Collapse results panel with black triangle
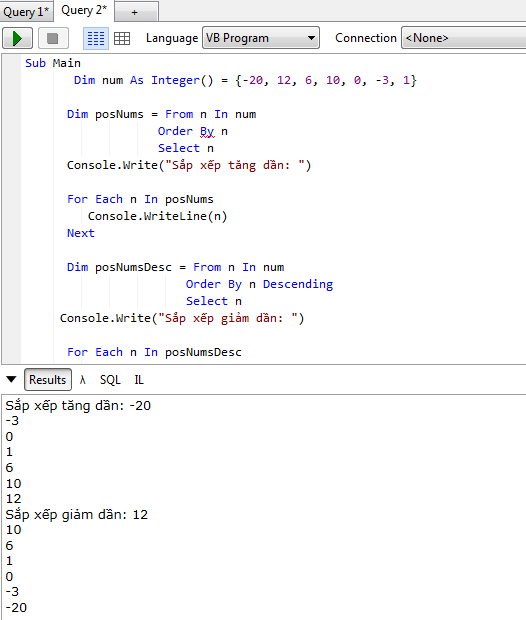Image resolution: width=526 pixels, height=620 pixels. pos(11,380)
